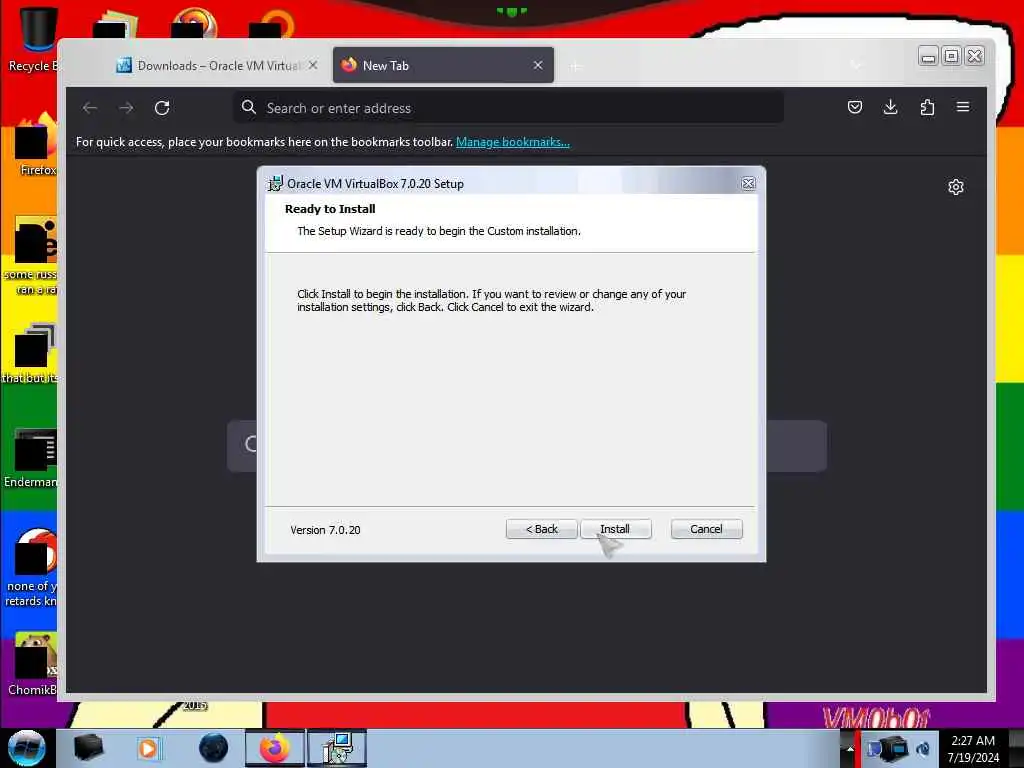
Task: Open Pocket save icon
Action: pyautogui.click(x=854, y=107)
